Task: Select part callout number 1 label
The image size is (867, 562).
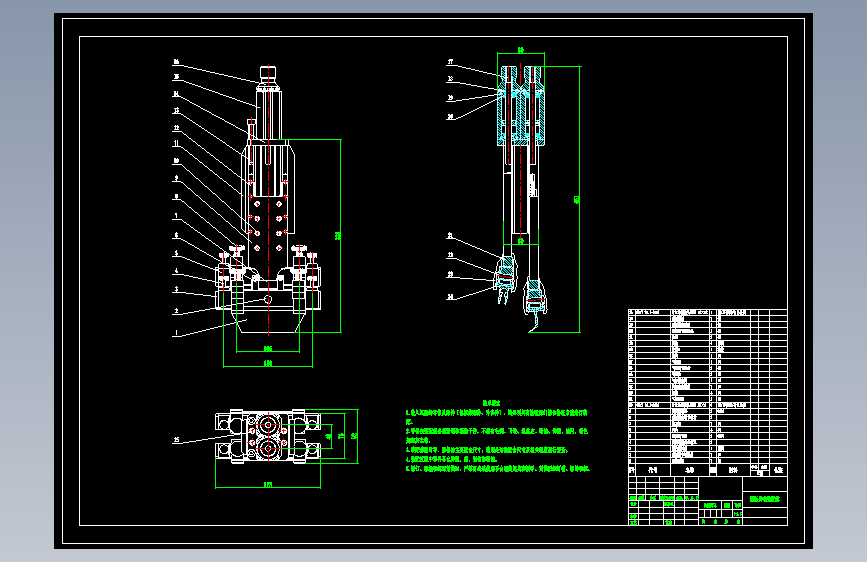Action: [176, 333]
